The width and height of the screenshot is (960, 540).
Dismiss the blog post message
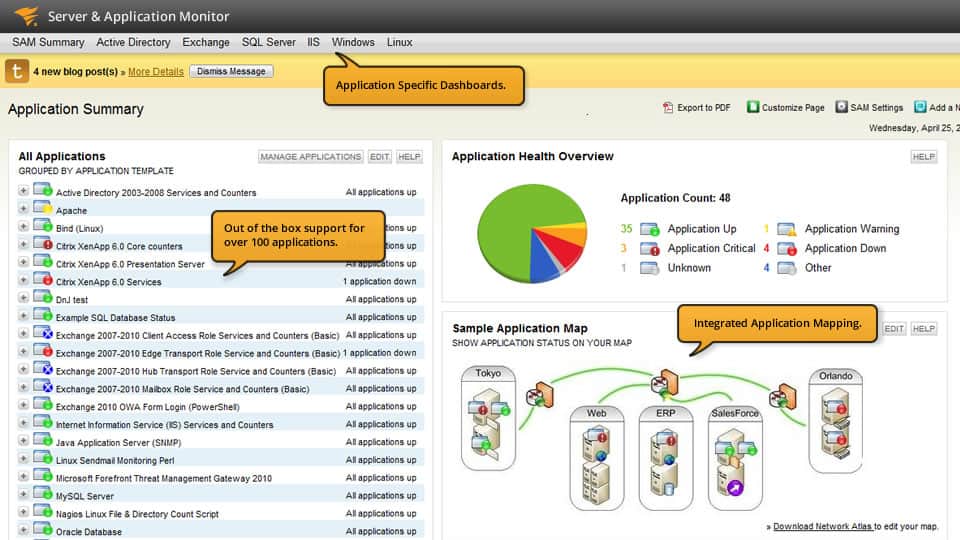click(231, 71)
